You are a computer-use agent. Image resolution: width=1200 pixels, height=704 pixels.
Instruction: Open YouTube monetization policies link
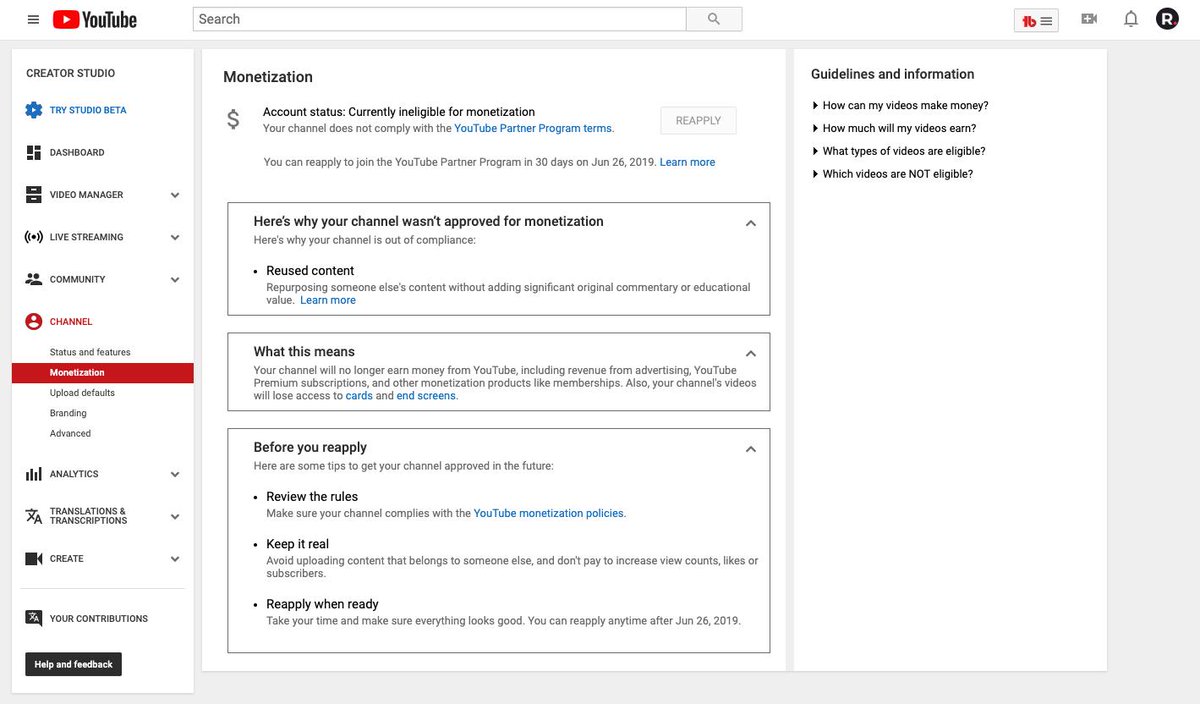[549, 513]
